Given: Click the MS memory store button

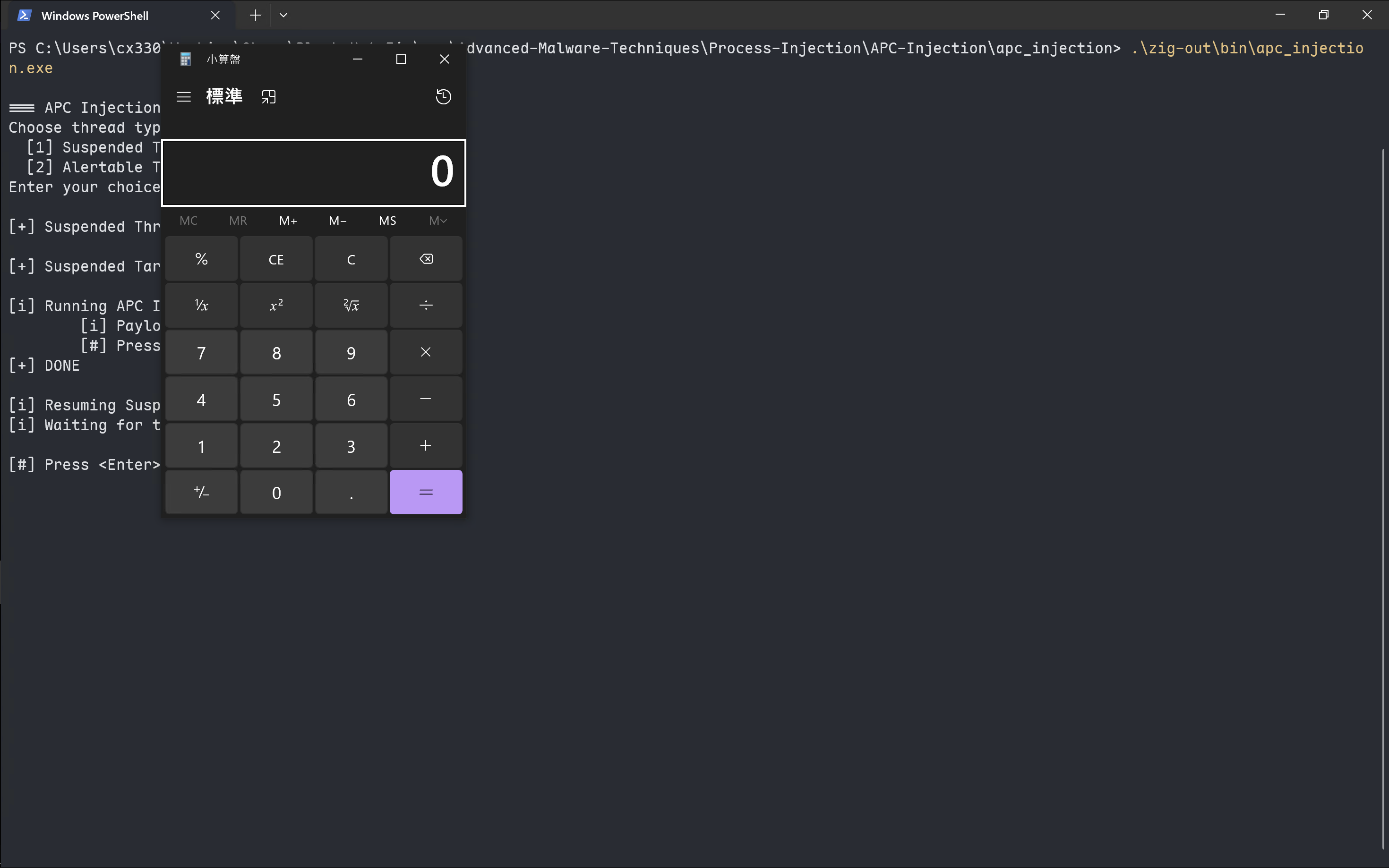Looking at the screenshot, I should click(x=387, y=221).
